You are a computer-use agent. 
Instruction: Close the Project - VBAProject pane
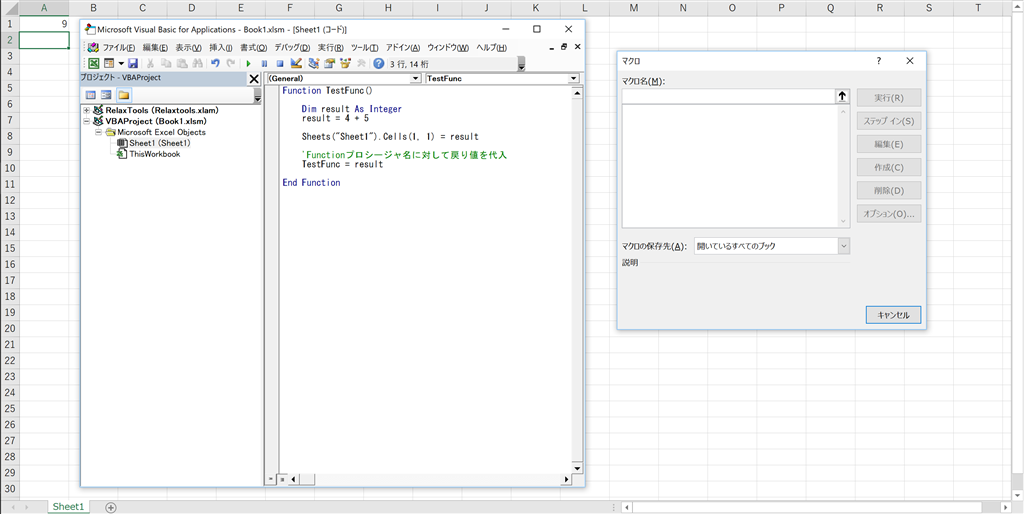pos(254,78)
